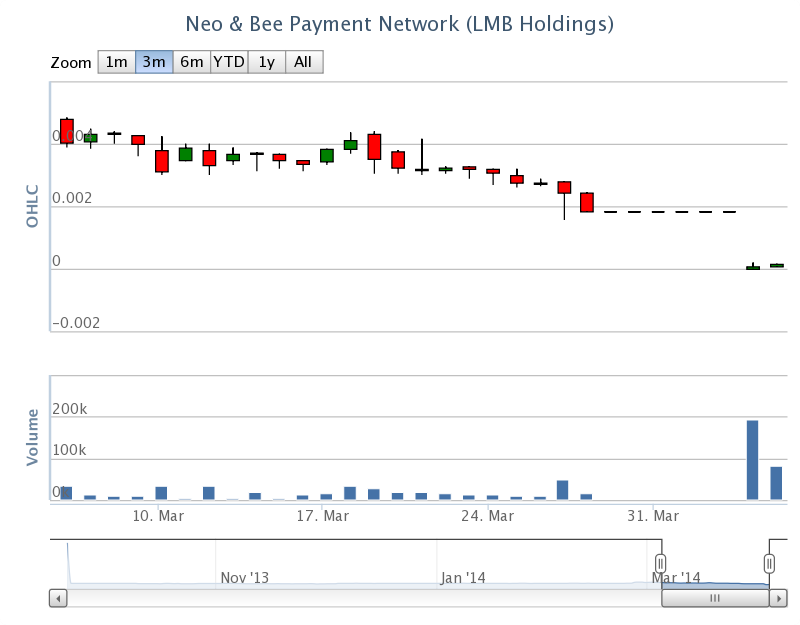Switch zoom to 3m range
This screenshot has width=800, height=625.
pyautogui.click(x=154, y=62)
